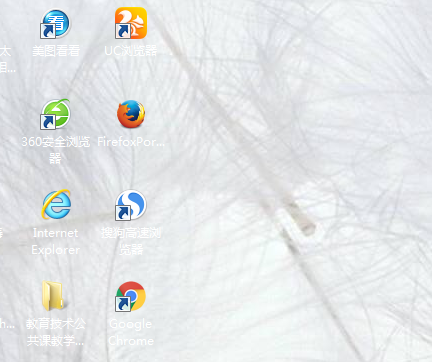Click the 'FirefoxPor...' text label
The width and height of the screenshot is (432, 362).
coord(131,142)
